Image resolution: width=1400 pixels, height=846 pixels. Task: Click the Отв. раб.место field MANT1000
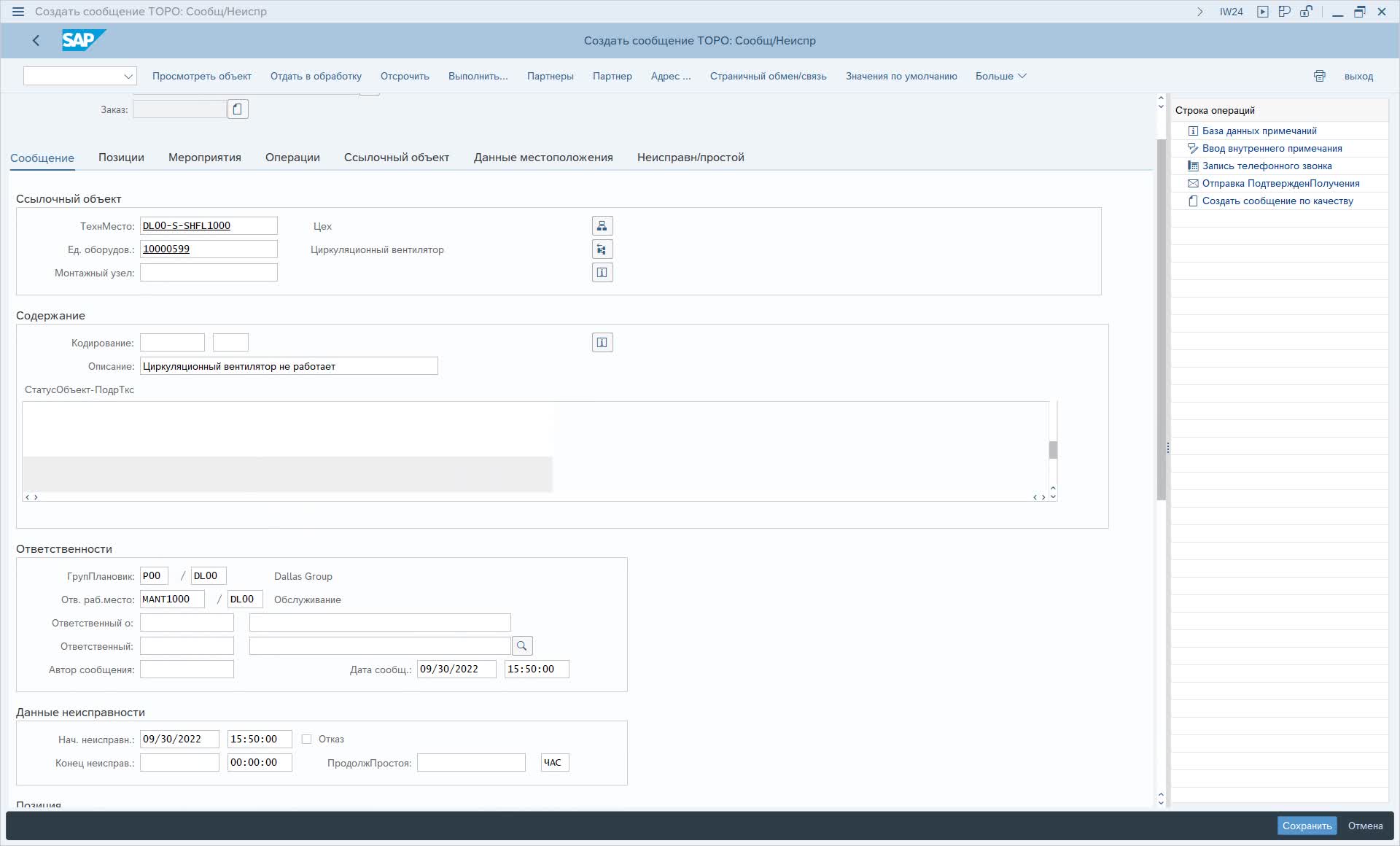tap(172, 599)
